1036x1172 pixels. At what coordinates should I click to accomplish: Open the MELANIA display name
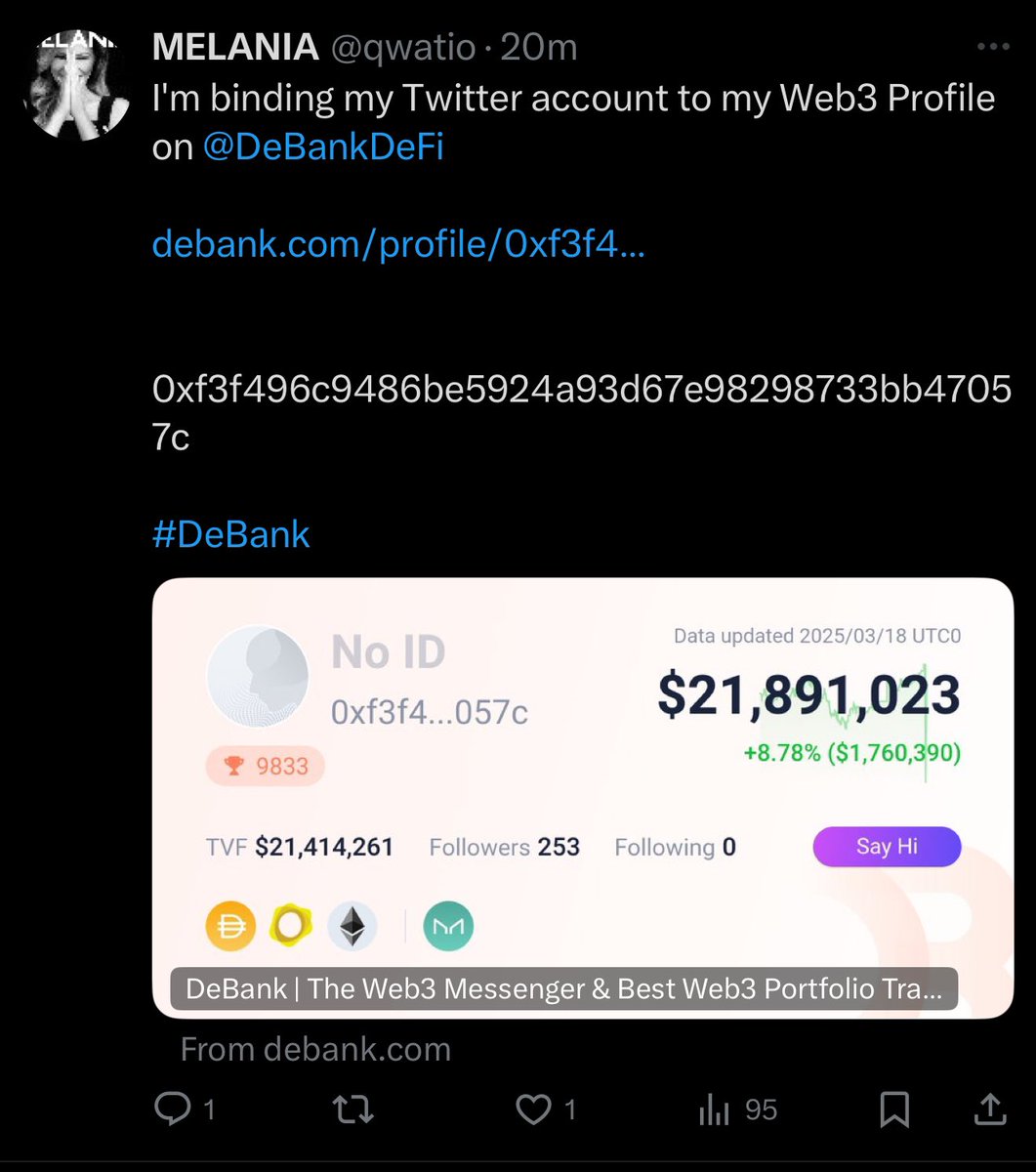click(235, 47)
